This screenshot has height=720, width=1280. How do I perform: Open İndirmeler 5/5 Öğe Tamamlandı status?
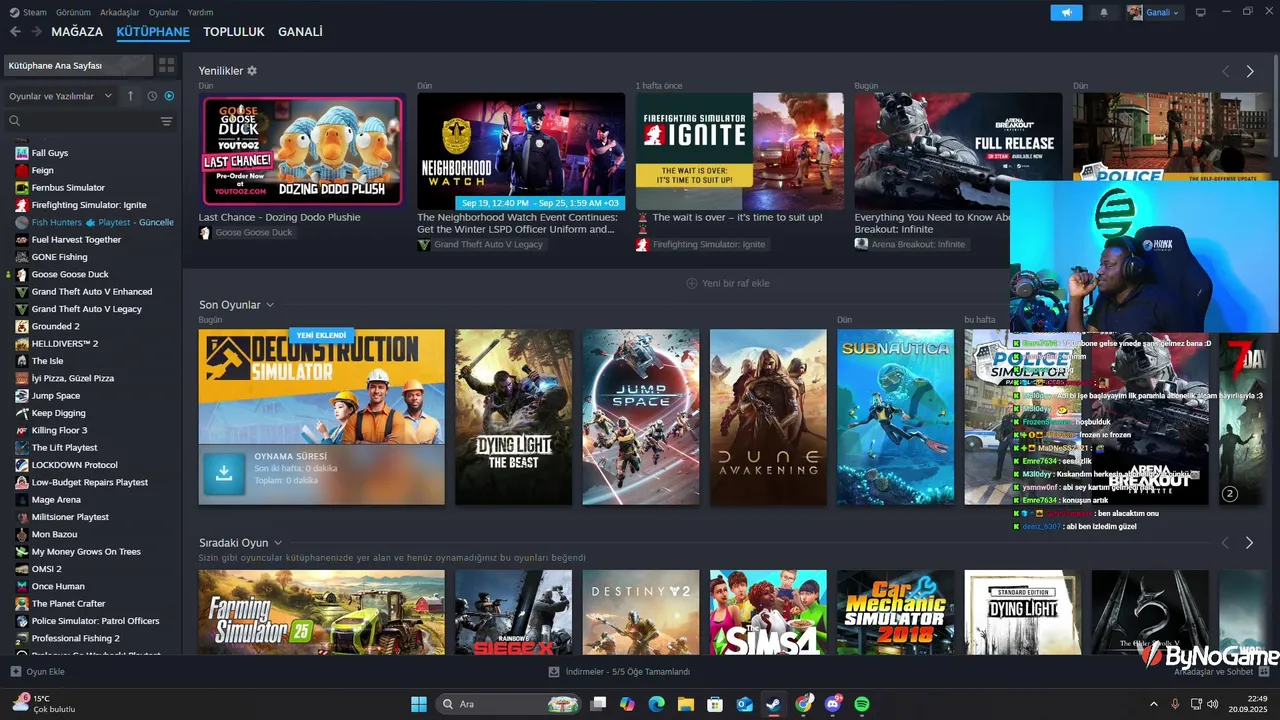coord(627,672)
